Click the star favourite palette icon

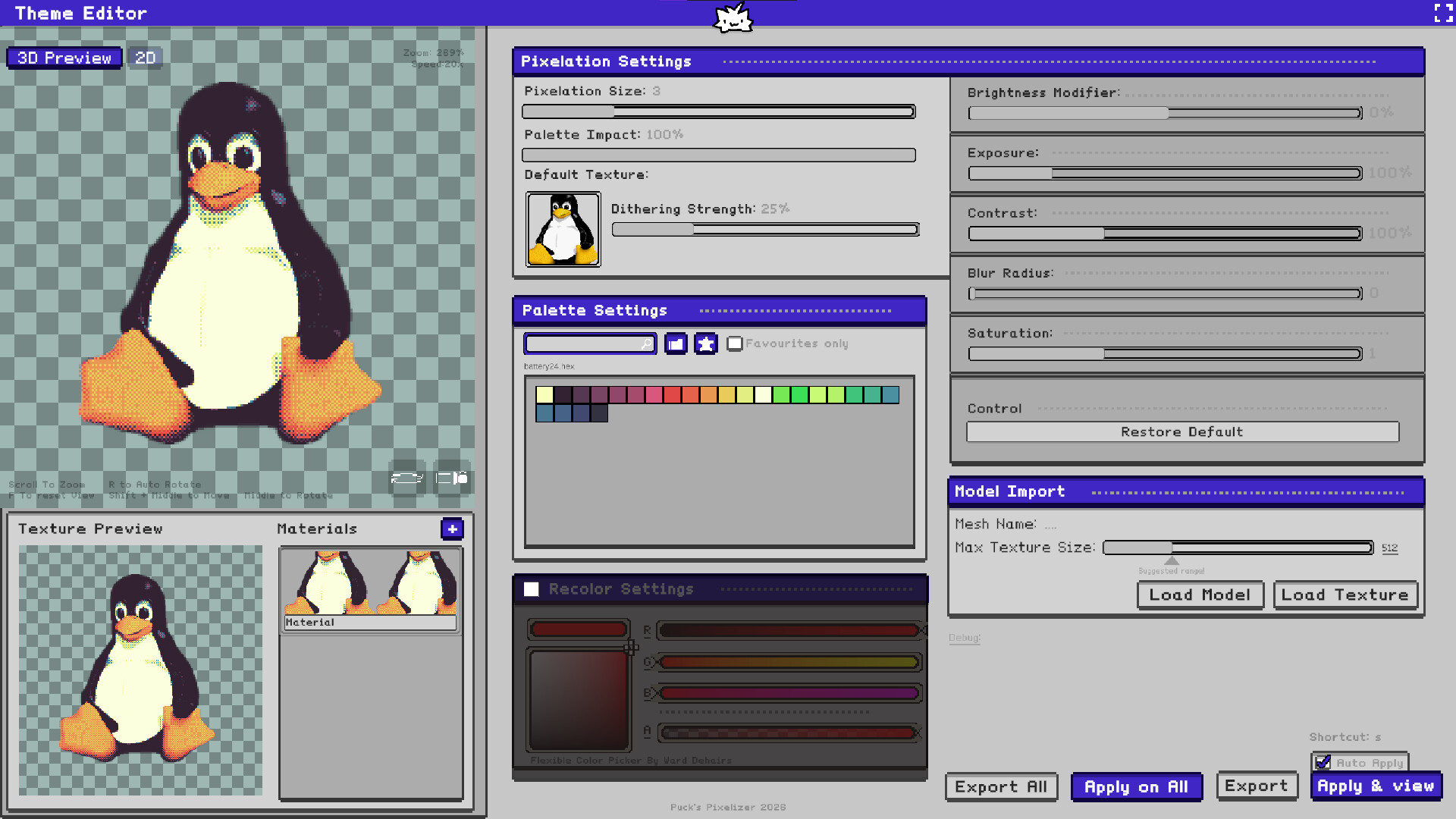coord(705,344)
